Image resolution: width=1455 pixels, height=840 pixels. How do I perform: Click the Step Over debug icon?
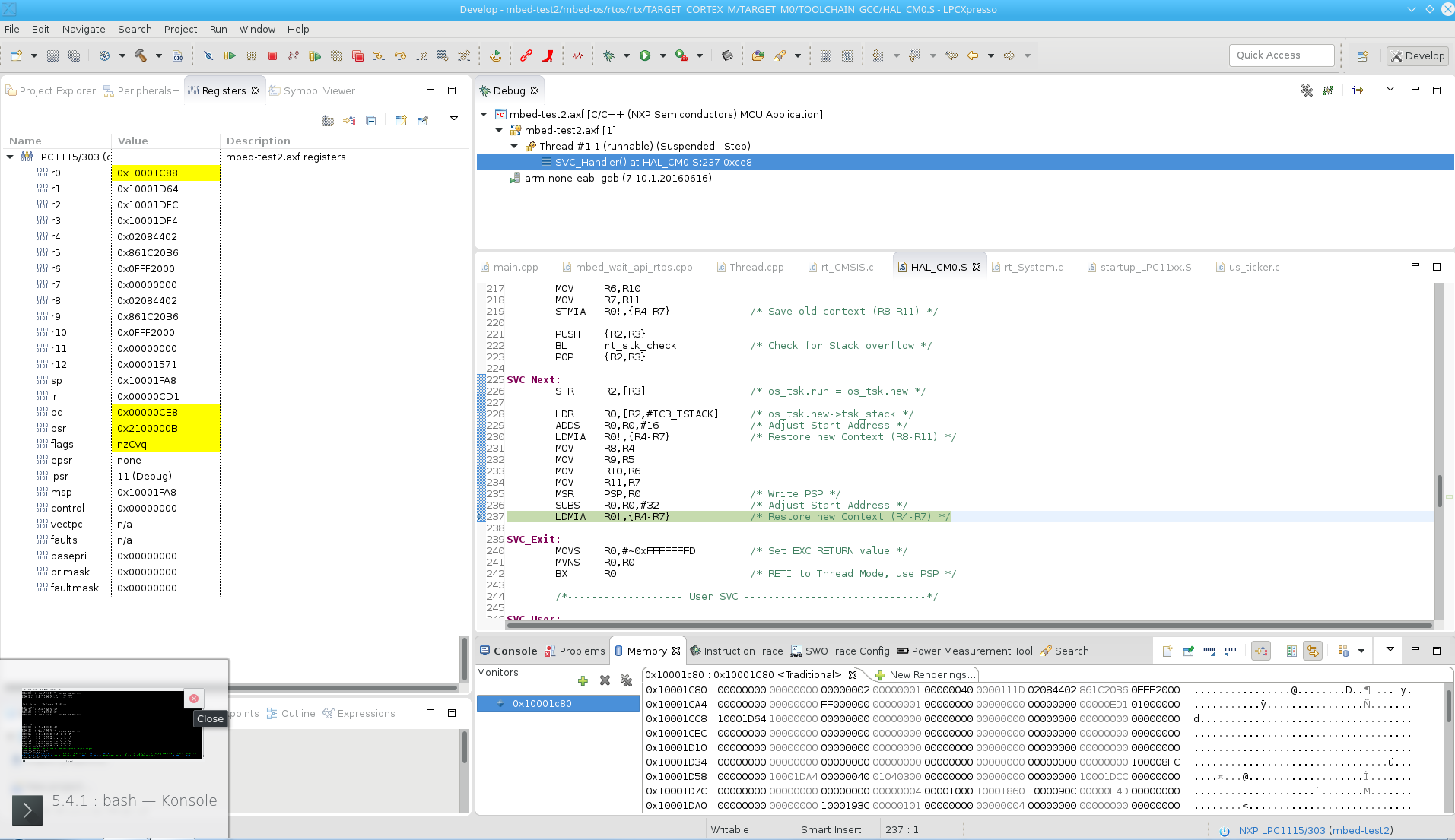click(x=400, y=55)
